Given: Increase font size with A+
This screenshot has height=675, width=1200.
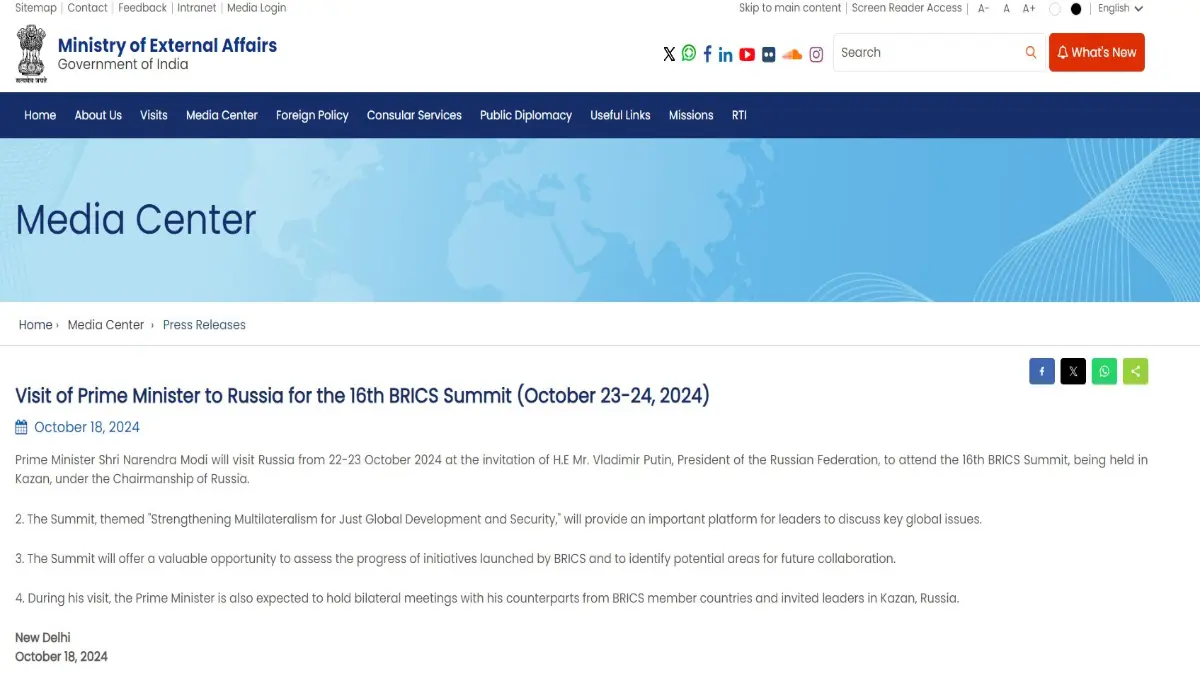Looking at the screenshot, I should [x=1028, y=9].
